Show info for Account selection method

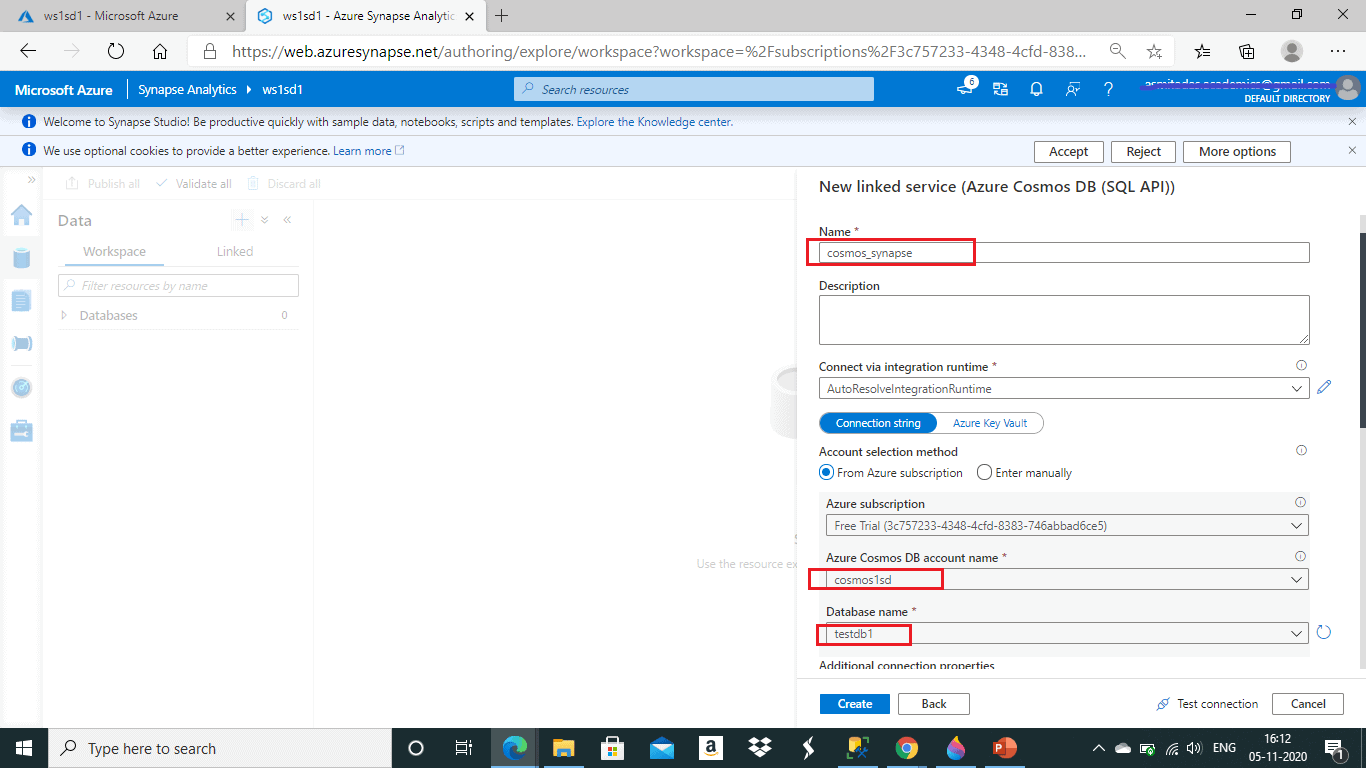point(1301,451)
